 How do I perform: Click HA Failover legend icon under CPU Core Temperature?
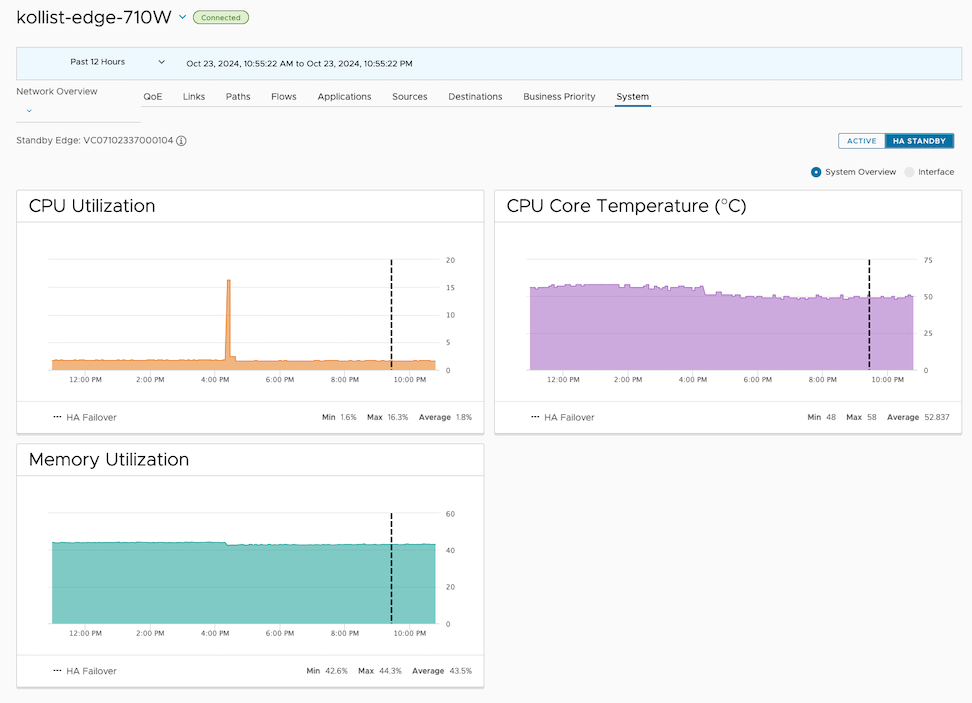(535, 417)
